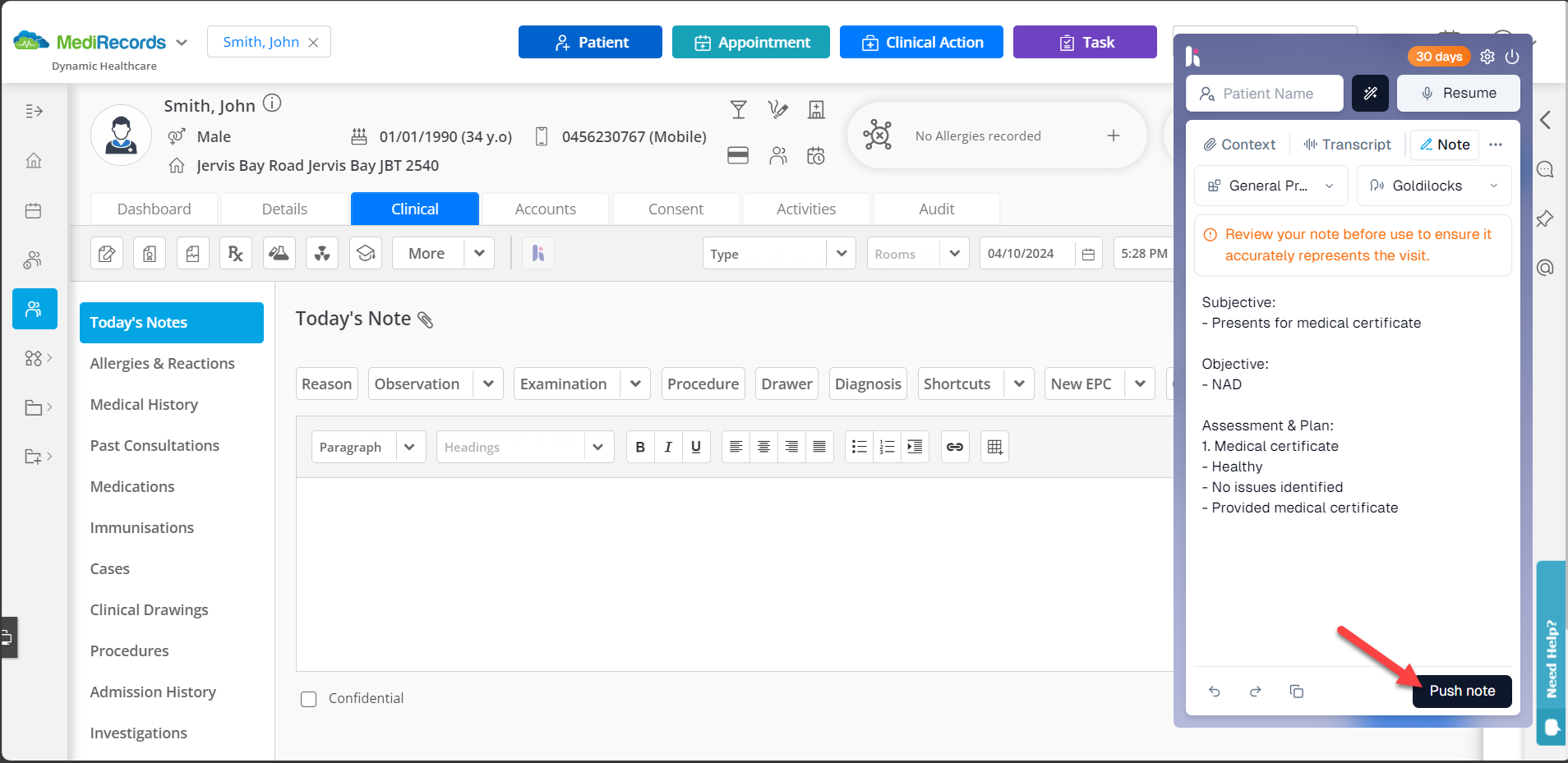The image size is (1568, 763).
Task: Click the Push note button
Action: coord(1461,691)
